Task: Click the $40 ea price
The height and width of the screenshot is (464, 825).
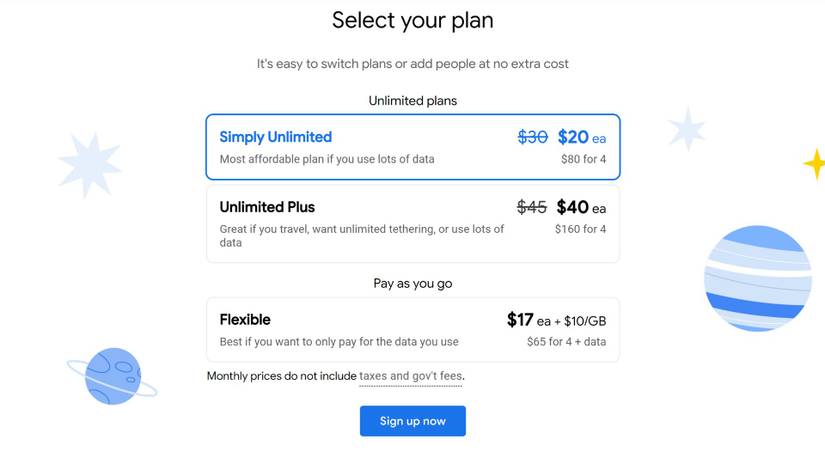Action: pos(581,207)
